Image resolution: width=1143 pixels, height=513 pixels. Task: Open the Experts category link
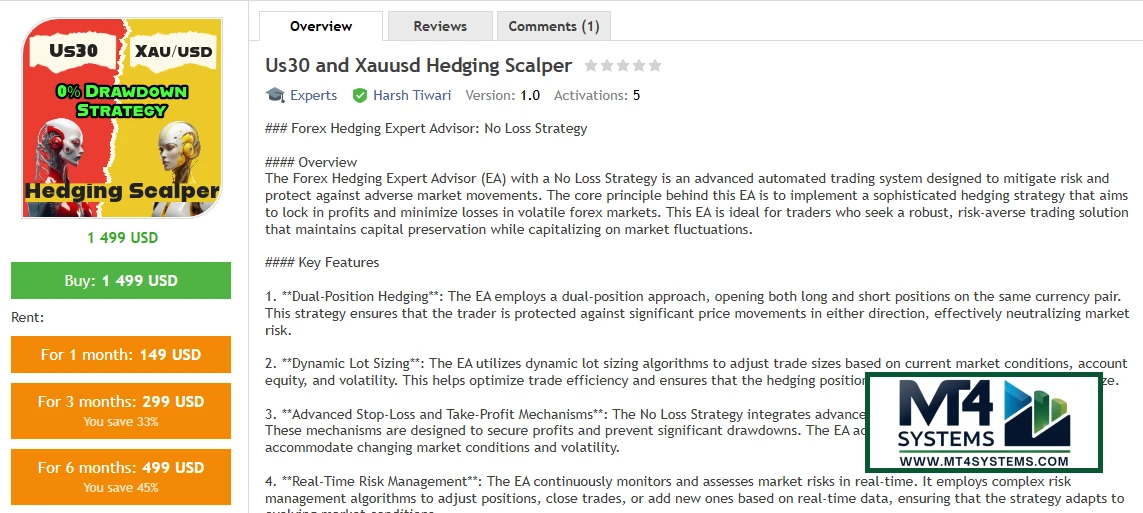point(313,95)
